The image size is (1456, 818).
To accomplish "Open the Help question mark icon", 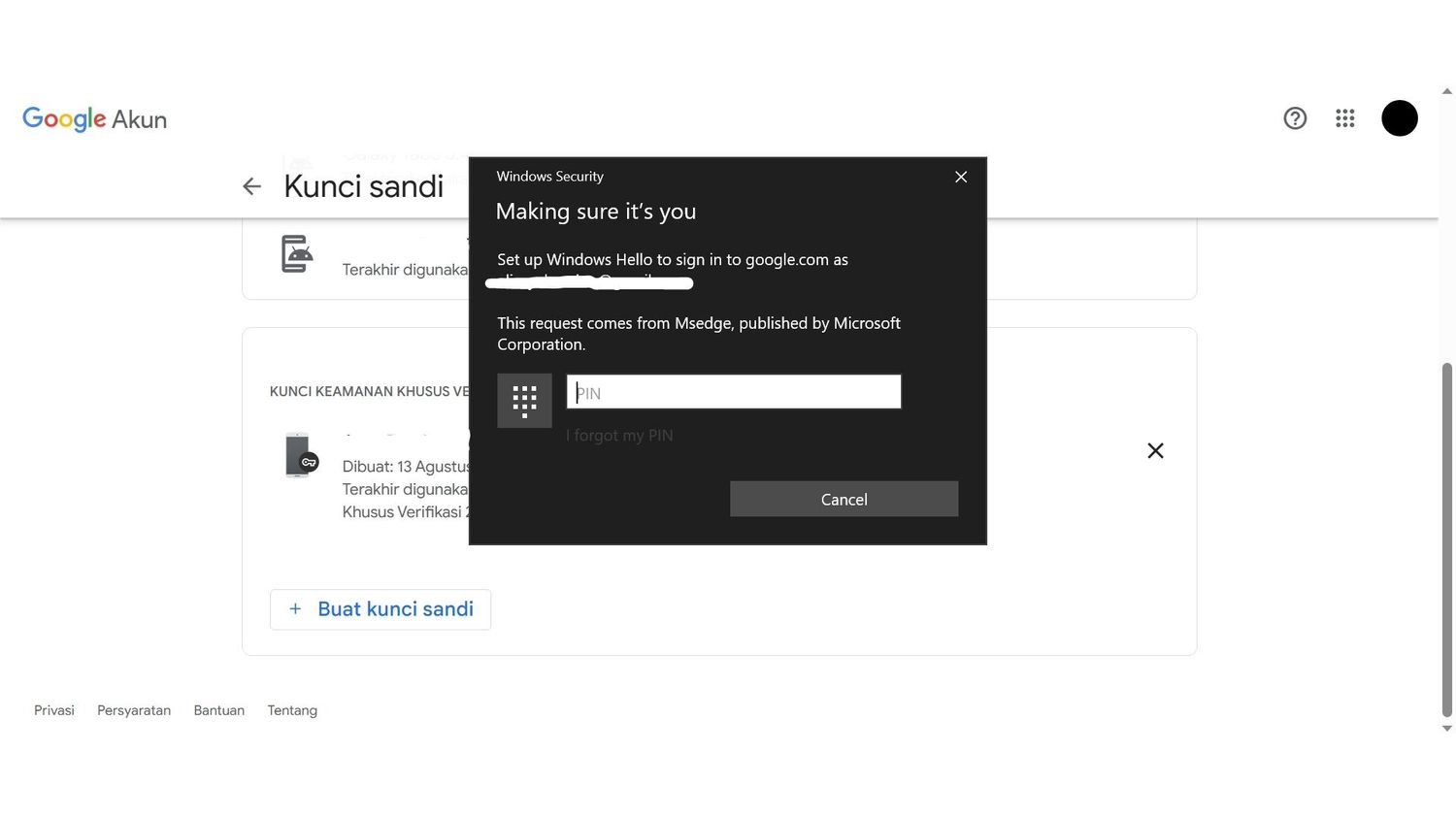I will [x=1295, y=118].
